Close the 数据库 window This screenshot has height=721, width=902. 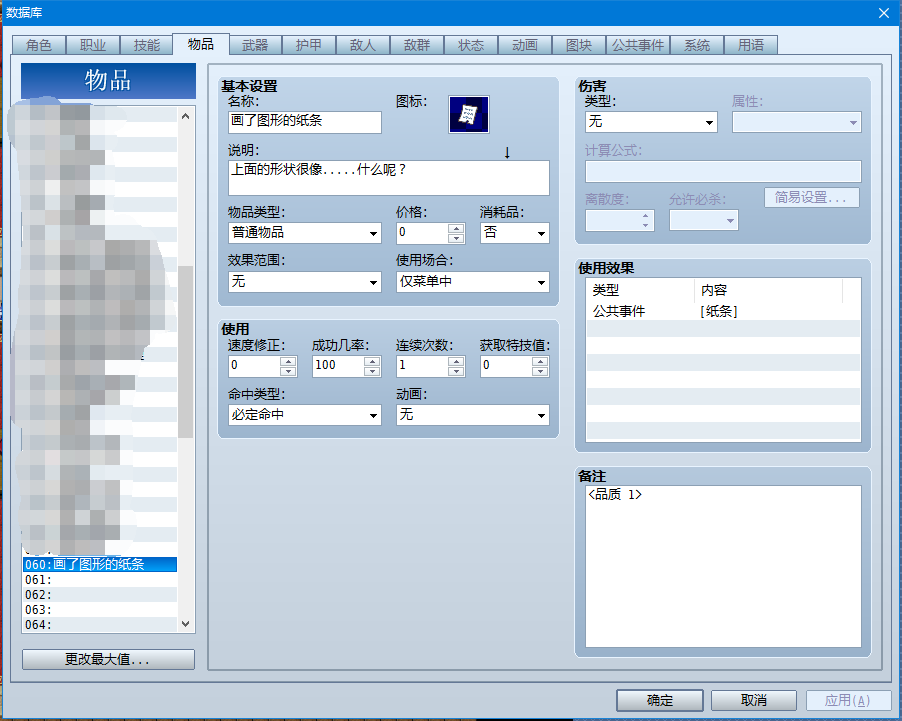(x=884, y=13)
